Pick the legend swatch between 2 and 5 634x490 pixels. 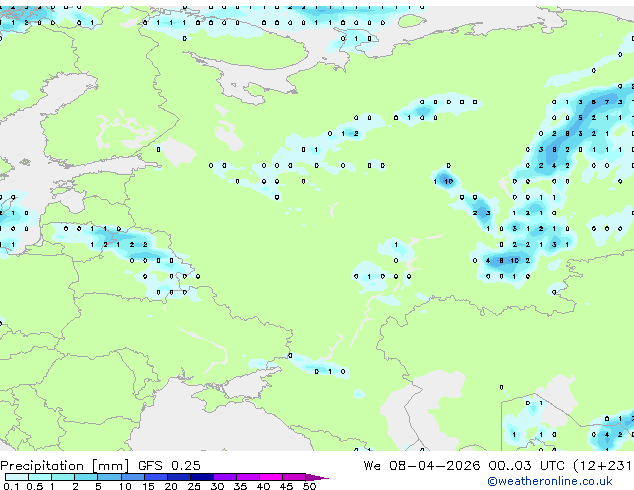click(86, 477)
